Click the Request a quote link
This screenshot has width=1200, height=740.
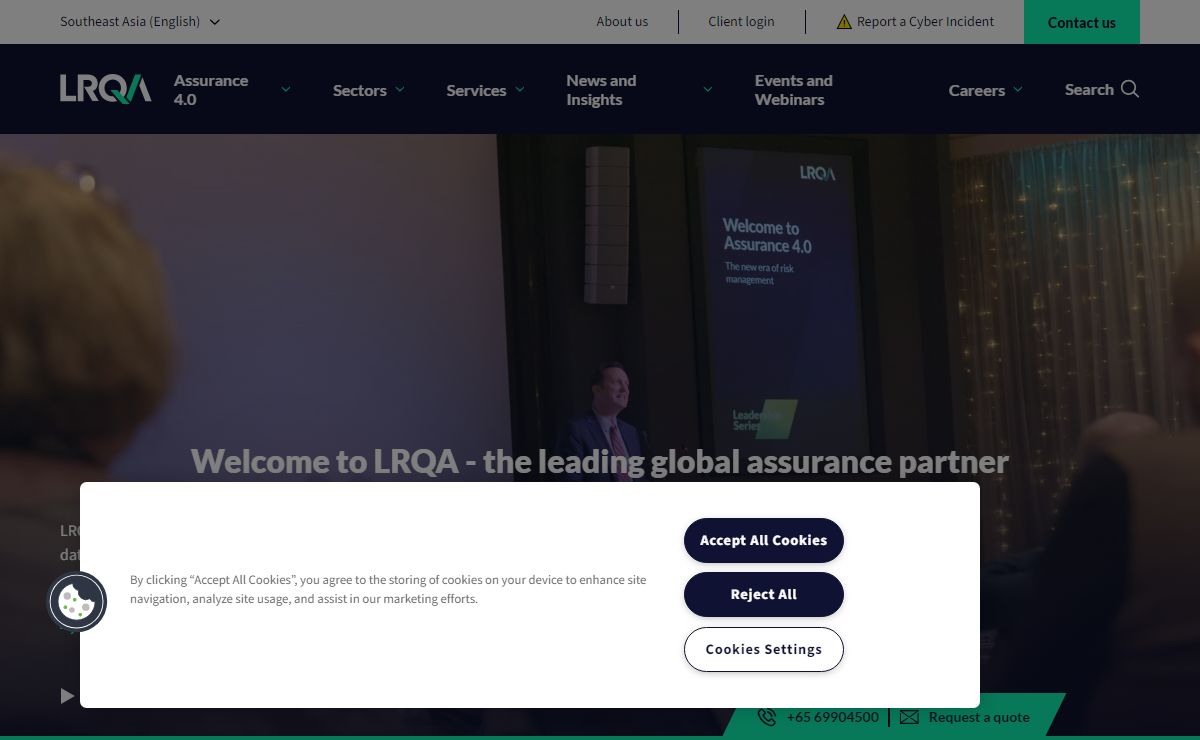pos(979,717)
